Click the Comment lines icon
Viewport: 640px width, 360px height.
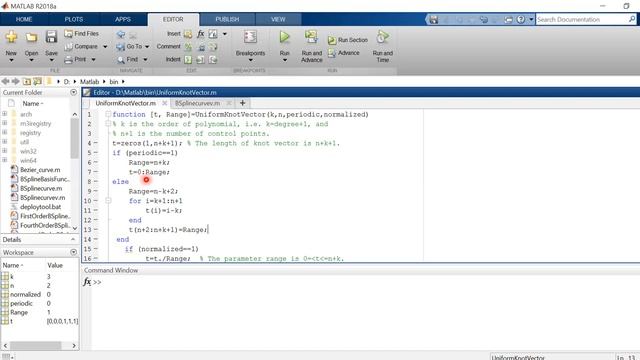pyautogui.click(x=188, y=47)
